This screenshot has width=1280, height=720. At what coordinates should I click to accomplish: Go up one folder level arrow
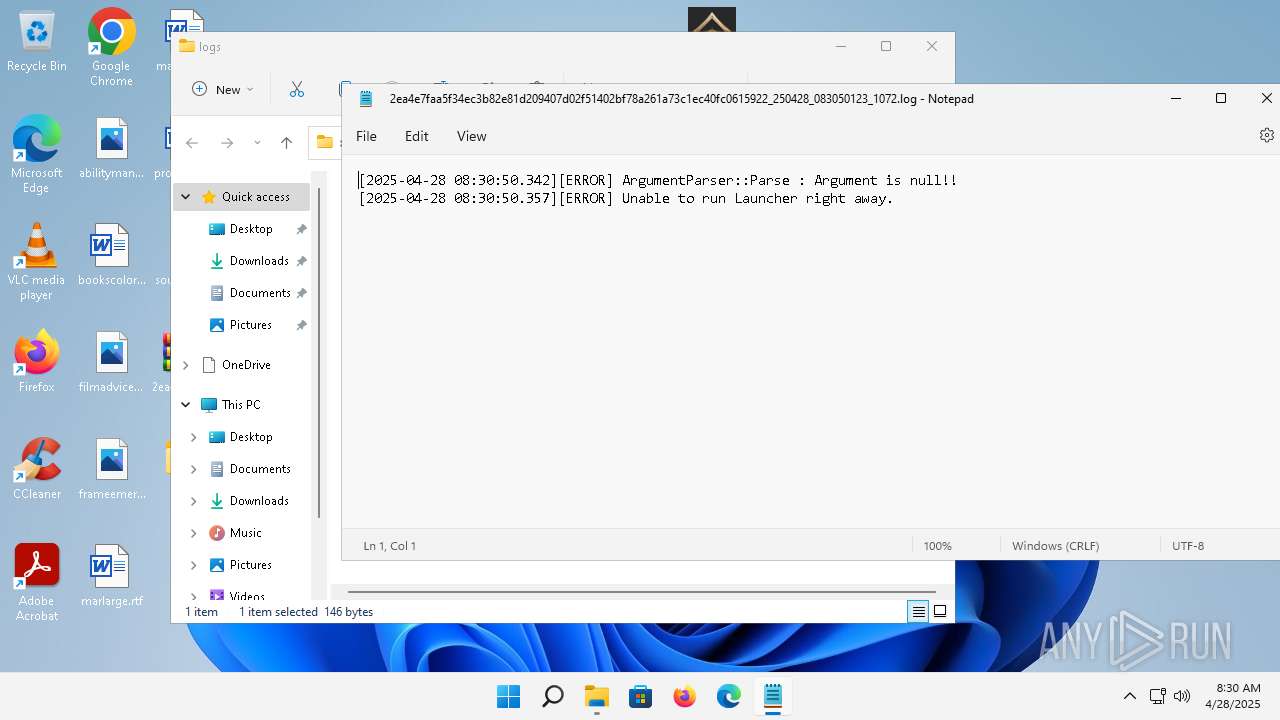[286, 143]
